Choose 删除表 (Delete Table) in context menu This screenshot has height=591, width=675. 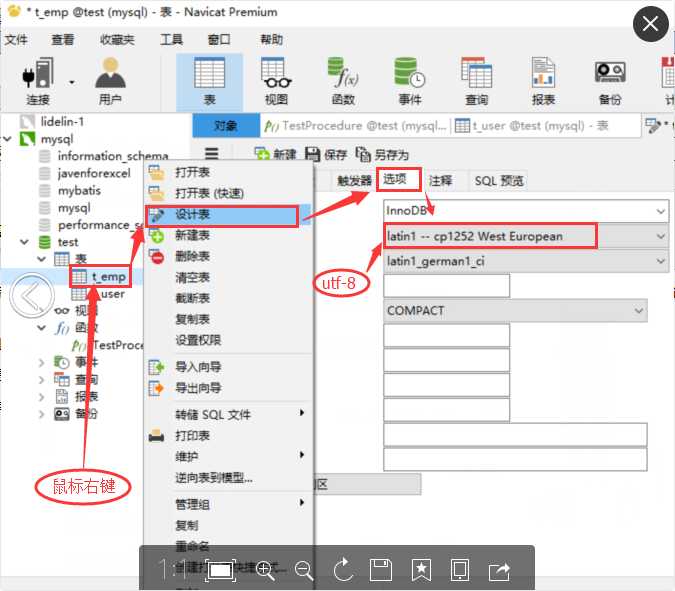point(228,257)
